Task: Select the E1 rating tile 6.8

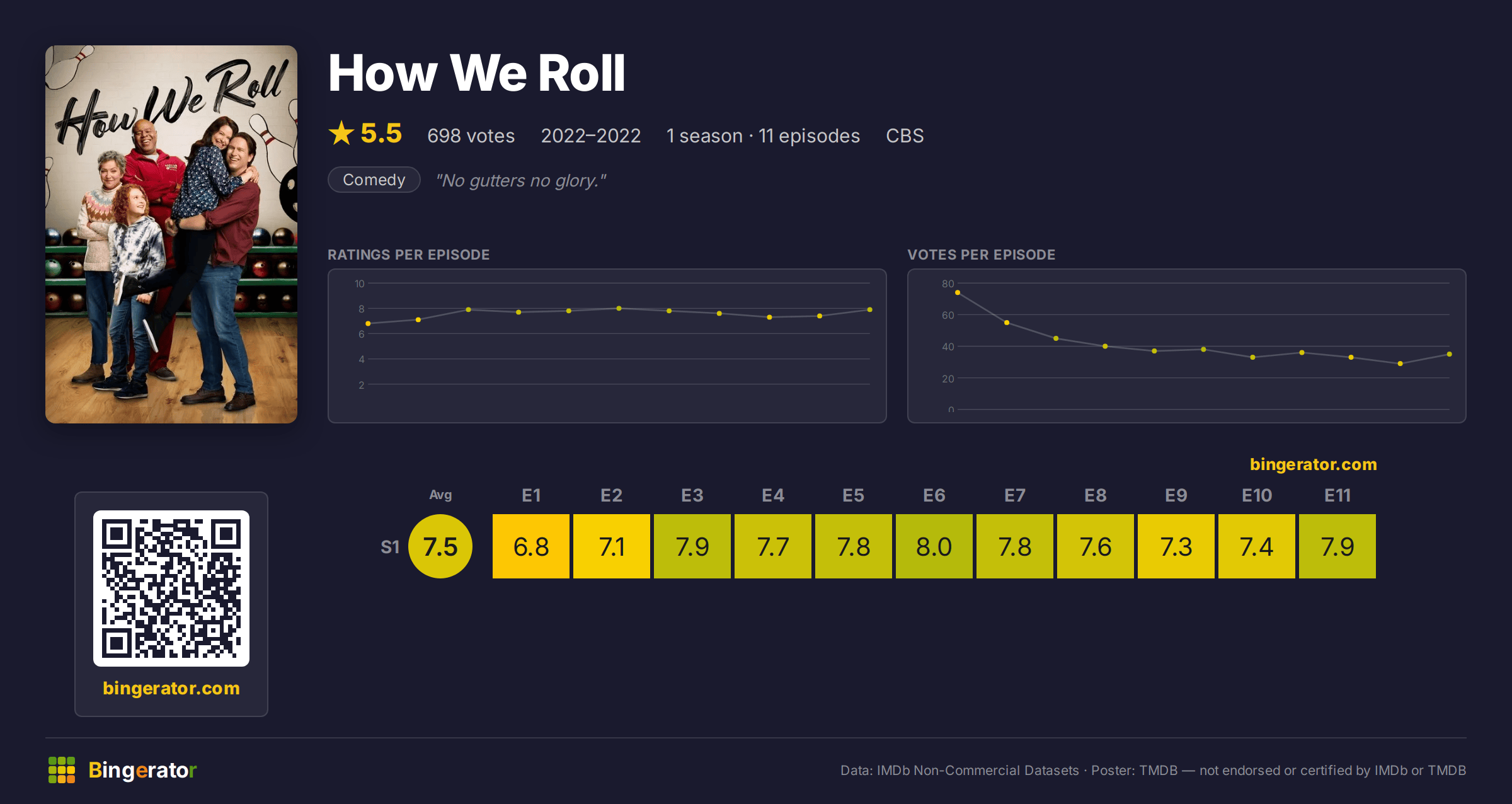Action: 531,546
